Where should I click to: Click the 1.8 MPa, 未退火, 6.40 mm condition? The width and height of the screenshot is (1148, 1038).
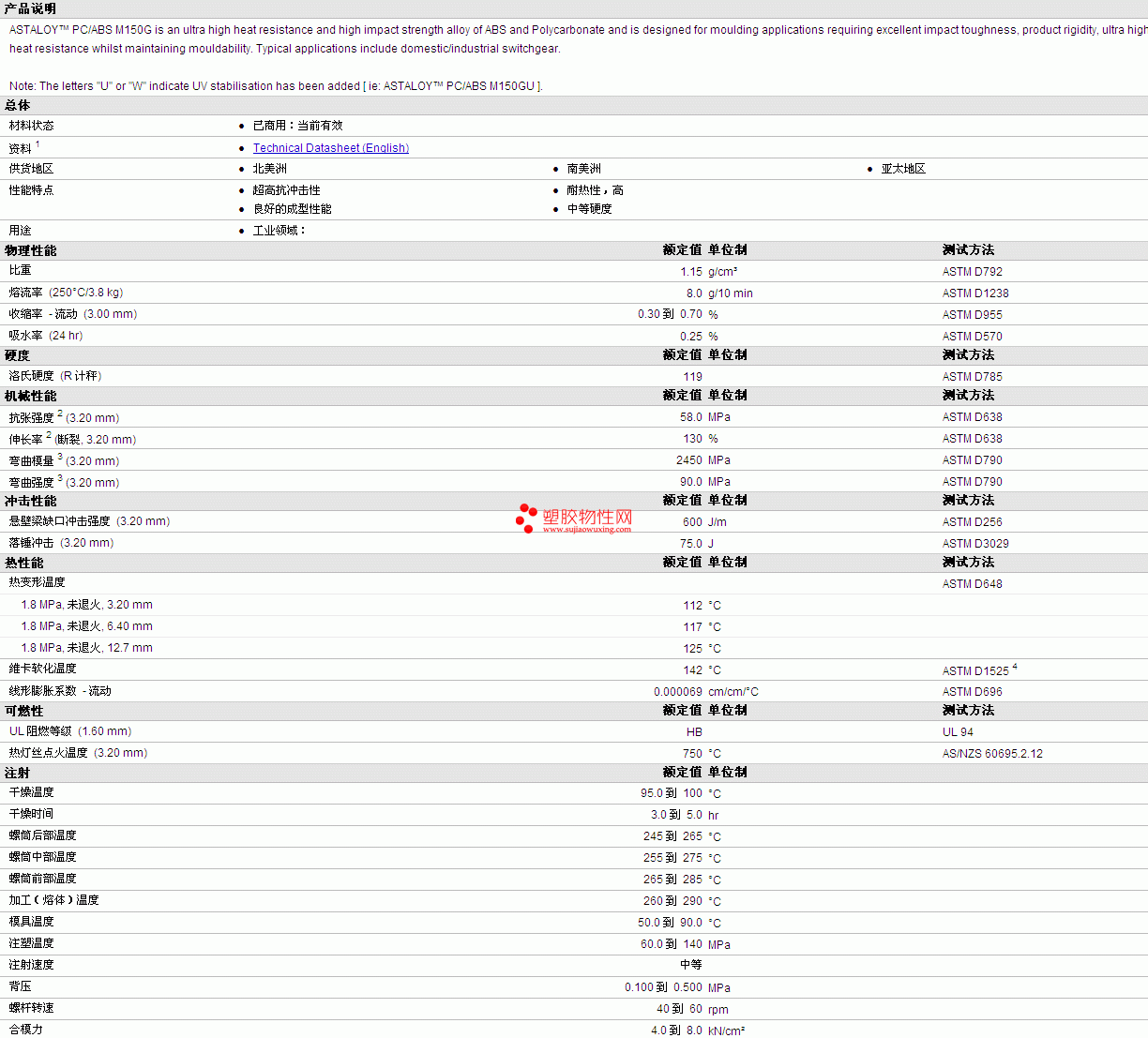click(x=87, y=626)
